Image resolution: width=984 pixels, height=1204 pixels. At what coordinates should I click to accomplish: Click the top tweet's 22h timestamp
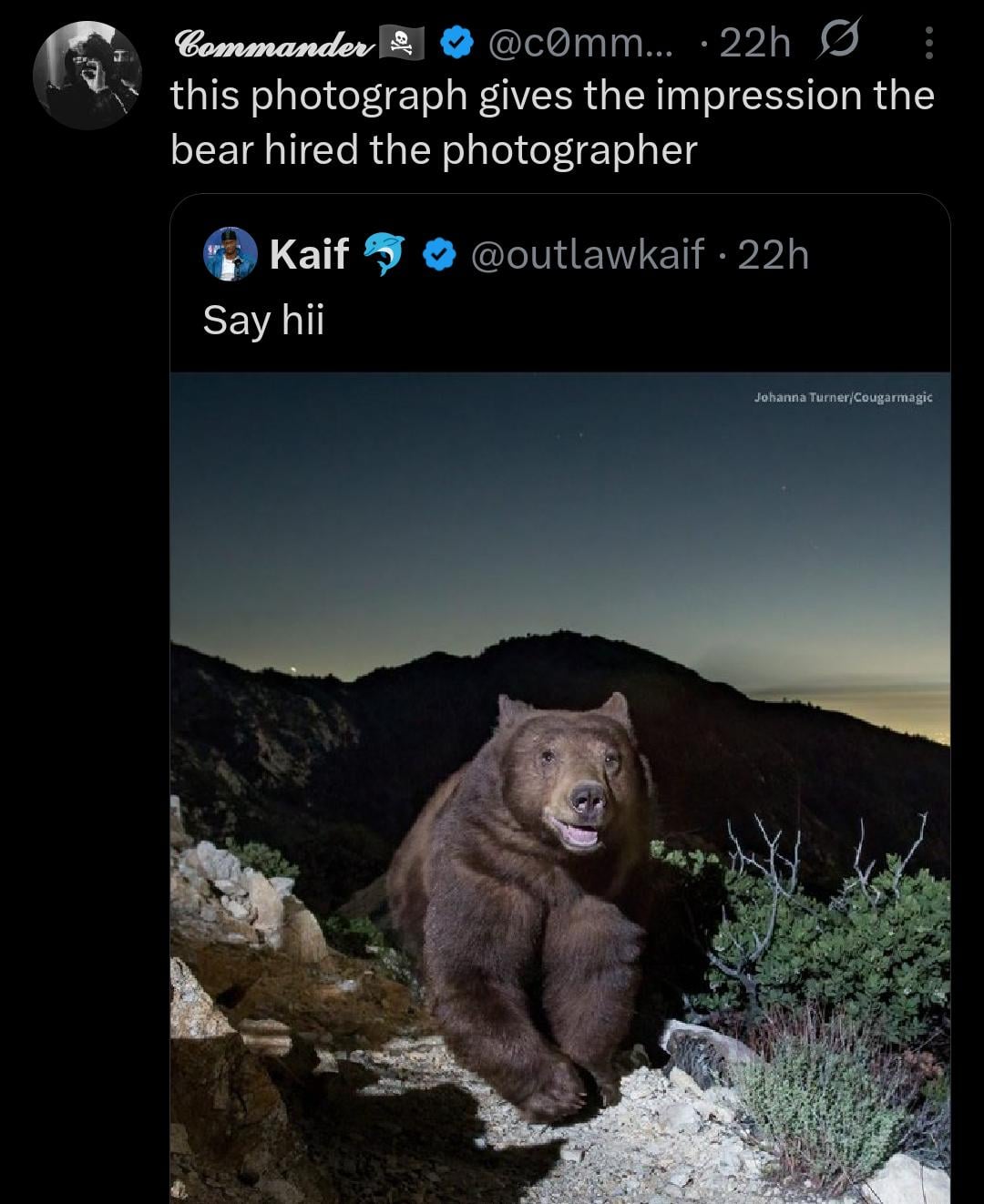(754, 43)
